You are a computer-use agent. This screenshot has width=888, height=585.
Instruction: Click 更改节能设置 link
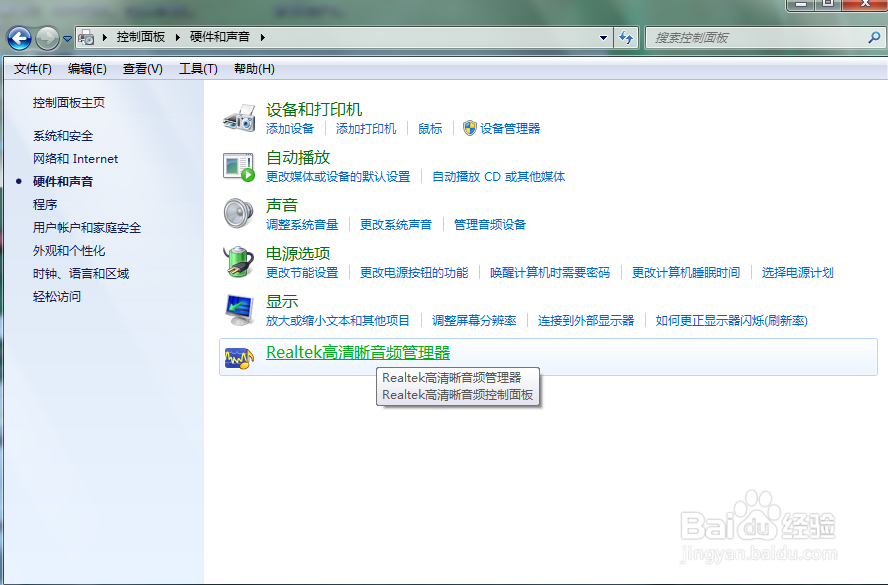pos(302,273)
